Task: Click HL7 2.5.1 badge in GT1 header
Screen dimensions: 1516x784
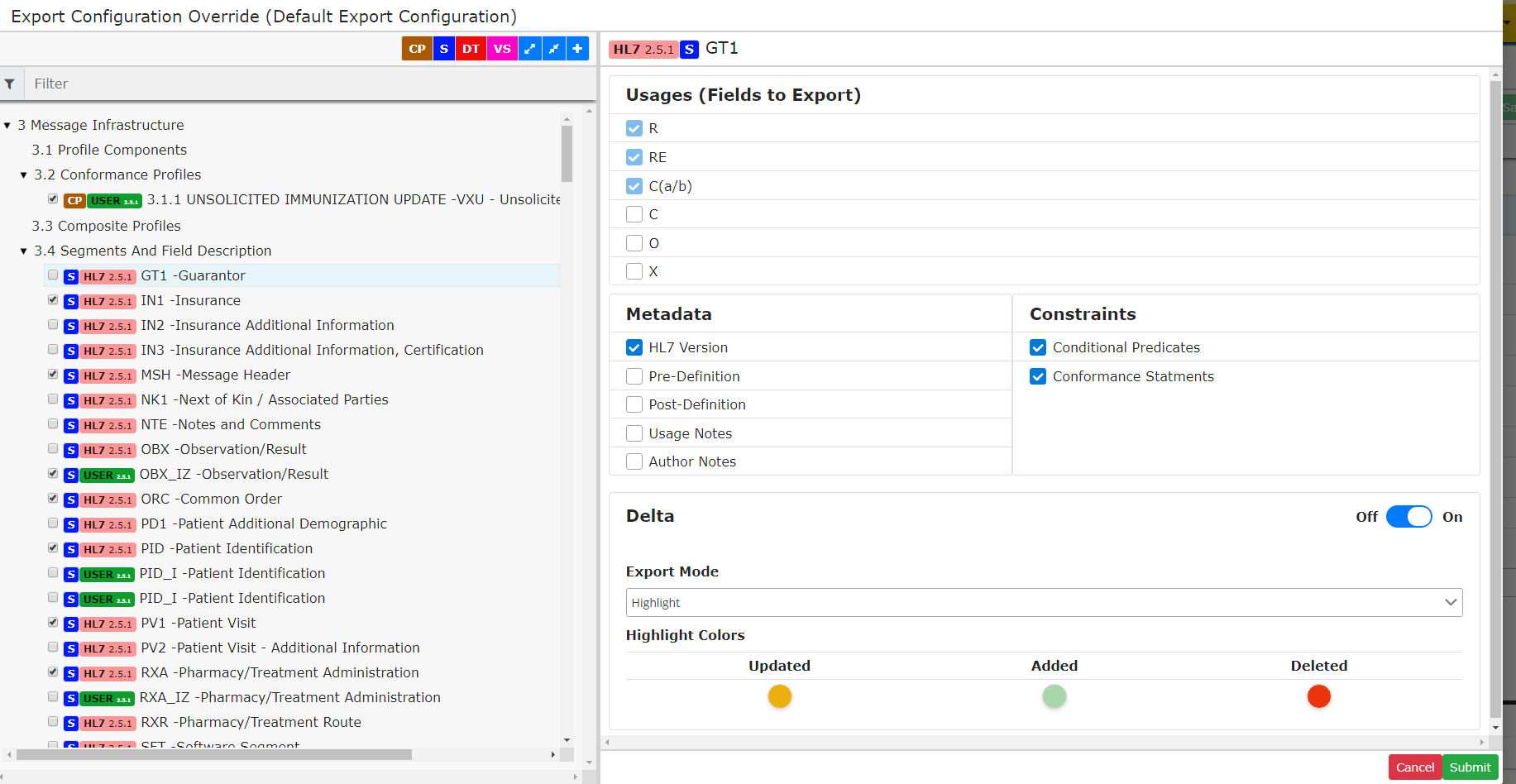Action: tap(643, 49)
